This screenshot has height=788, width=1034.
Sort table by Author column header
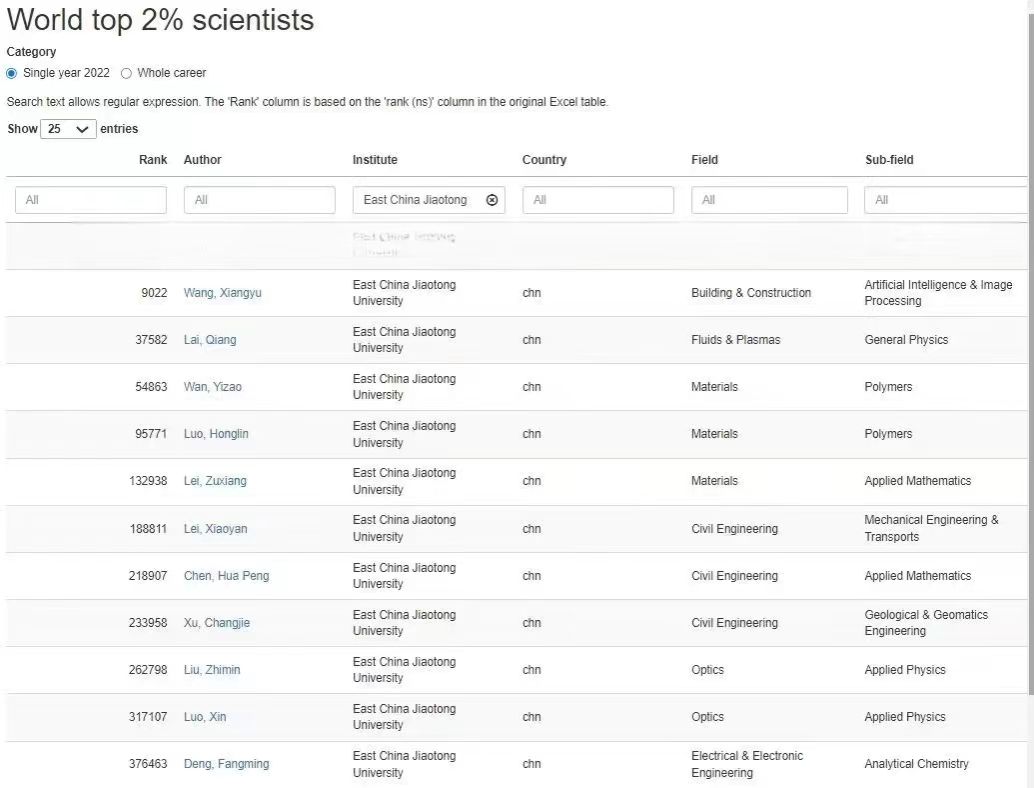click(x=202, y=160)
